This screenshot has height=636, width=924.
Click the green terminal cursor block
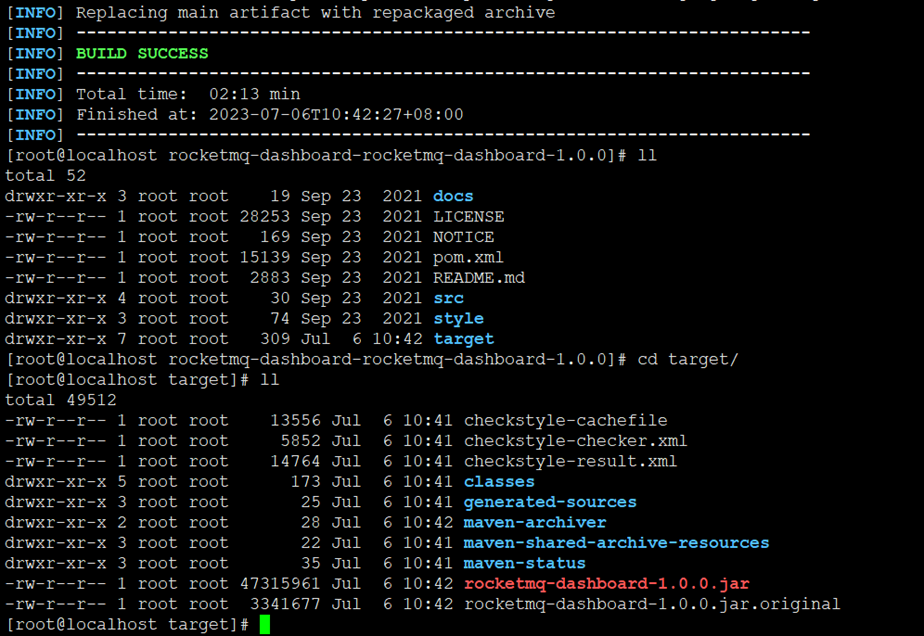[265, 624]
